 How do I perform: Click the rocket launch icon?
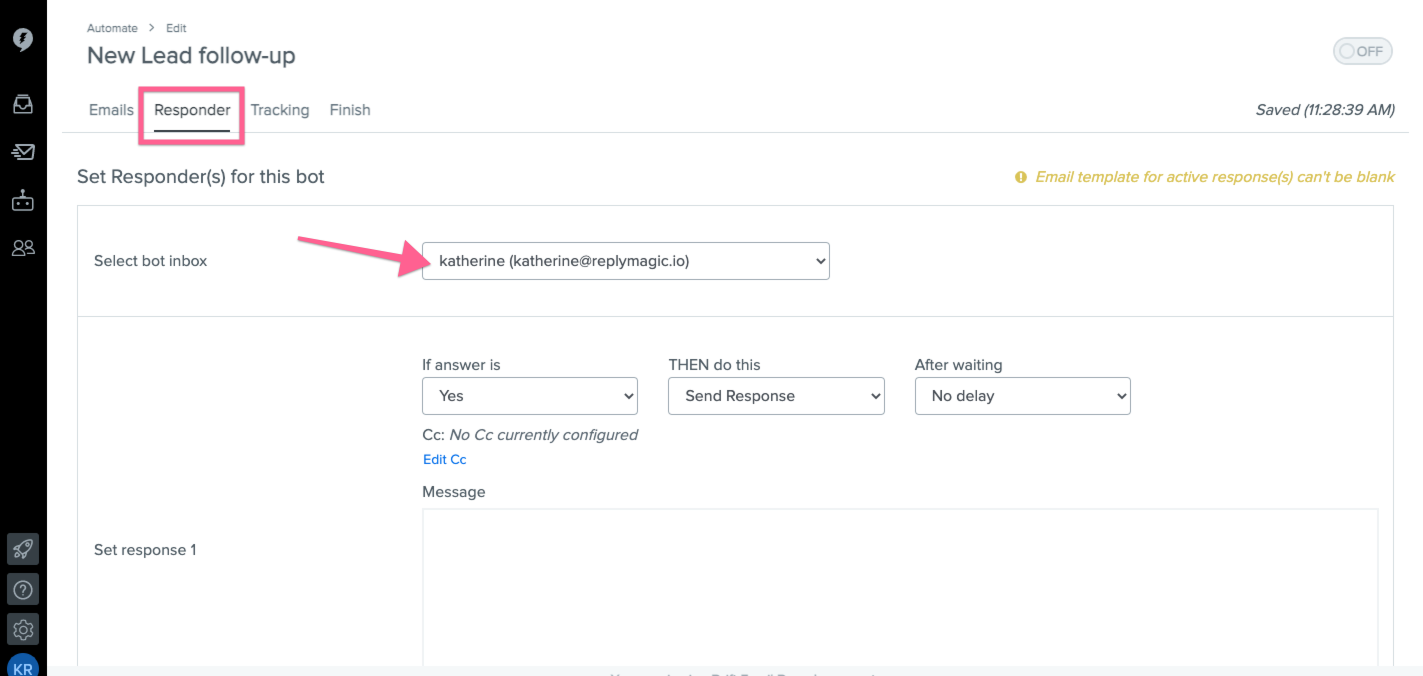pos(23,549)
